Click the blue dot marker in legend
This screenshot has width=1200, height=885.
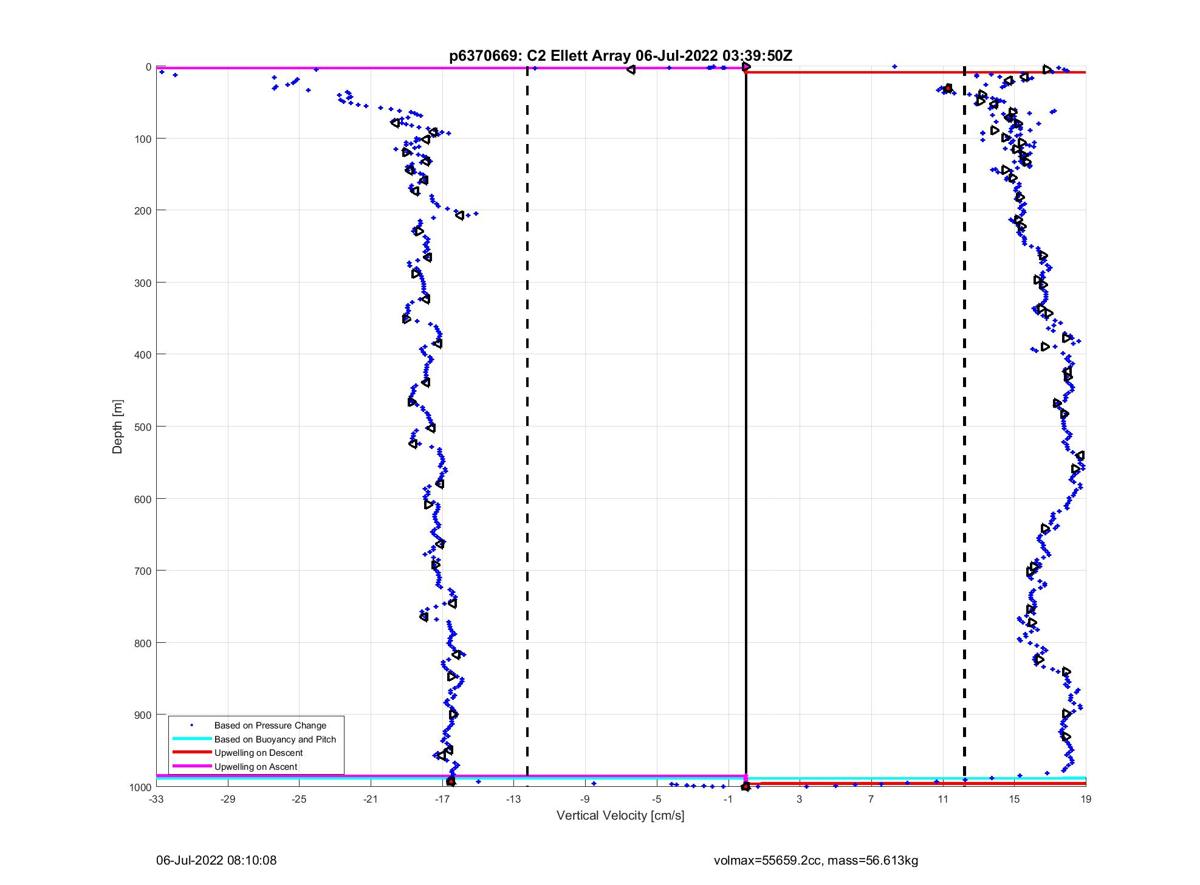click(192, 725)
